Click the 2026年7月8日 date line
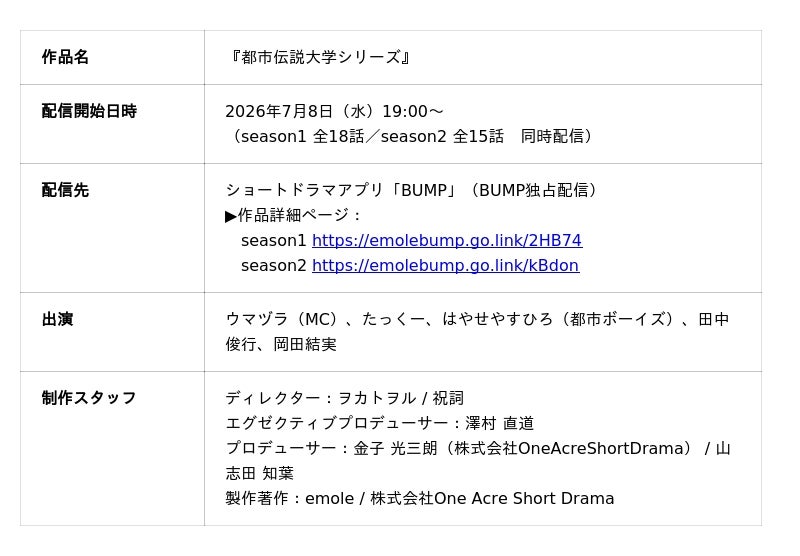The width and height of the screenshot is (800, 556). [x=334, y=111]
